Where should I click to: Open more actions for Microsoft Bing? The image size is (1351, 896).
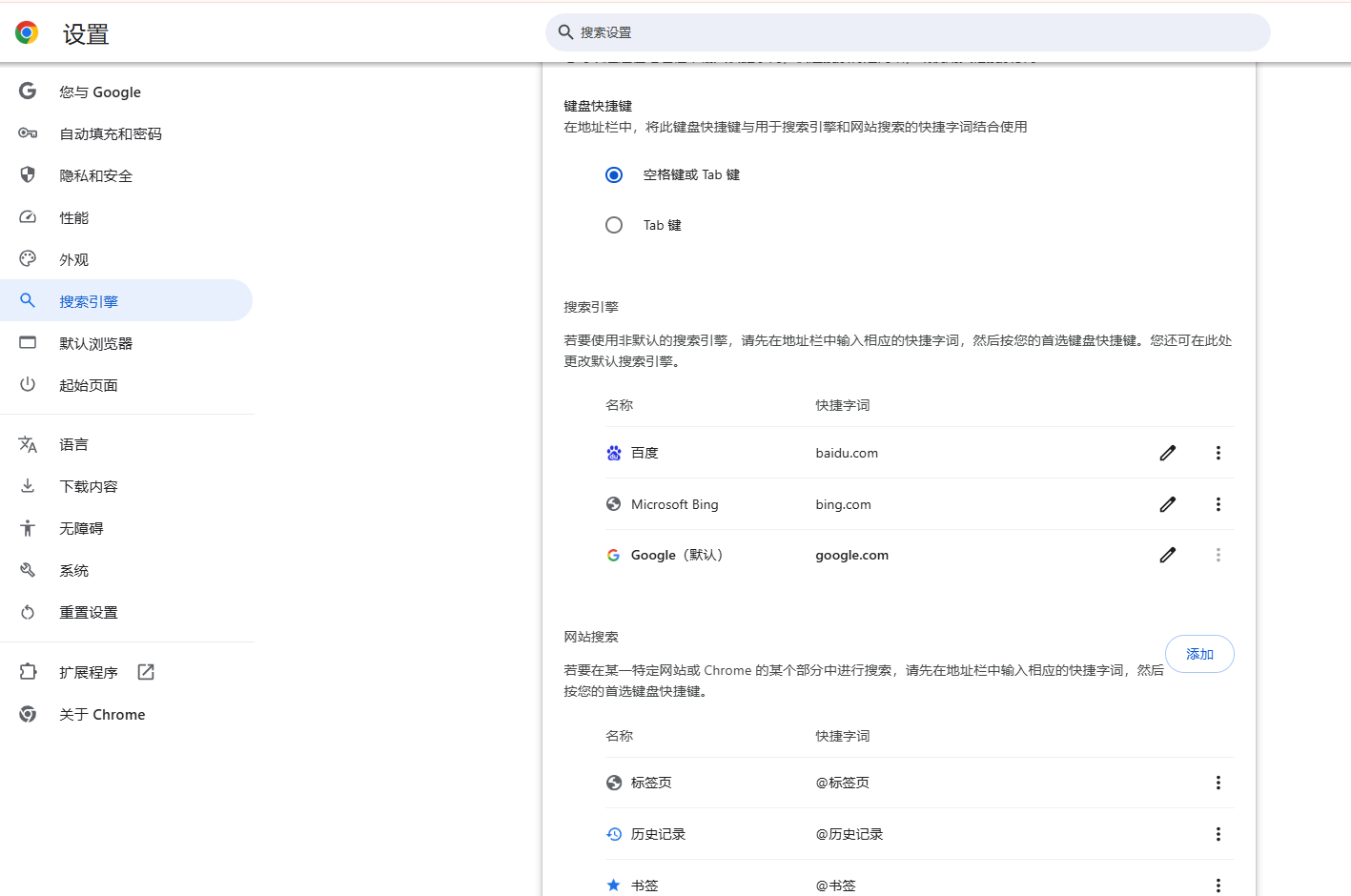pyautogui.click(x=1218, y=504)
